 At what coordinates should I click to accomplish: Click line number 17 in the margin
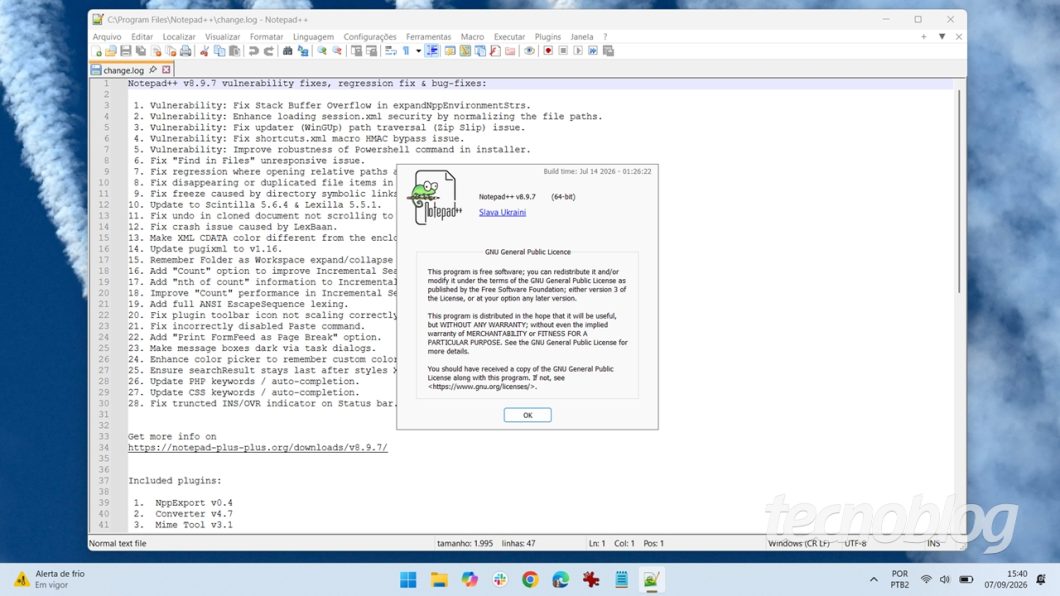[x=103, y=259]
